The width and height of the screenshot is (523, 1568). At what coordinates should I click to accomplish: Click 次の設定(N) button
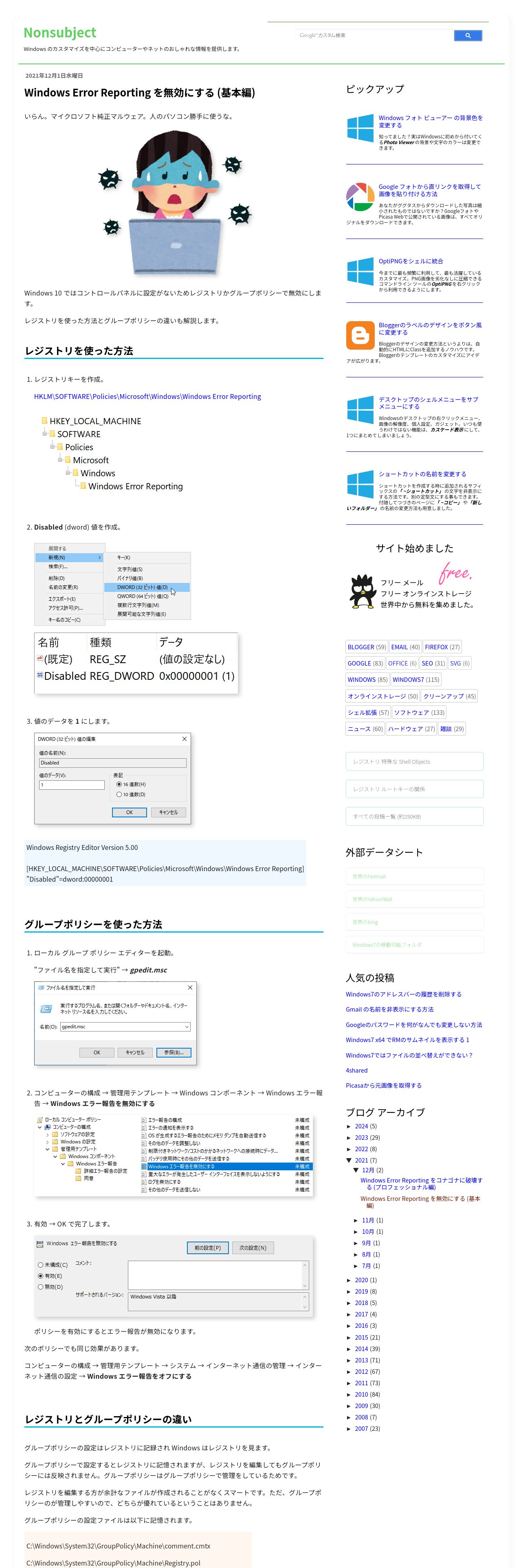[253, 1247]
